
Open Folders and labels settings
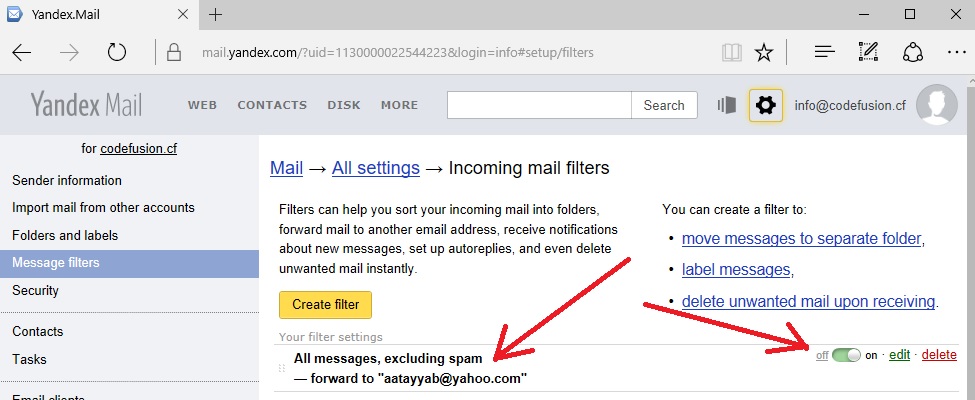click(x=65, y=235)
